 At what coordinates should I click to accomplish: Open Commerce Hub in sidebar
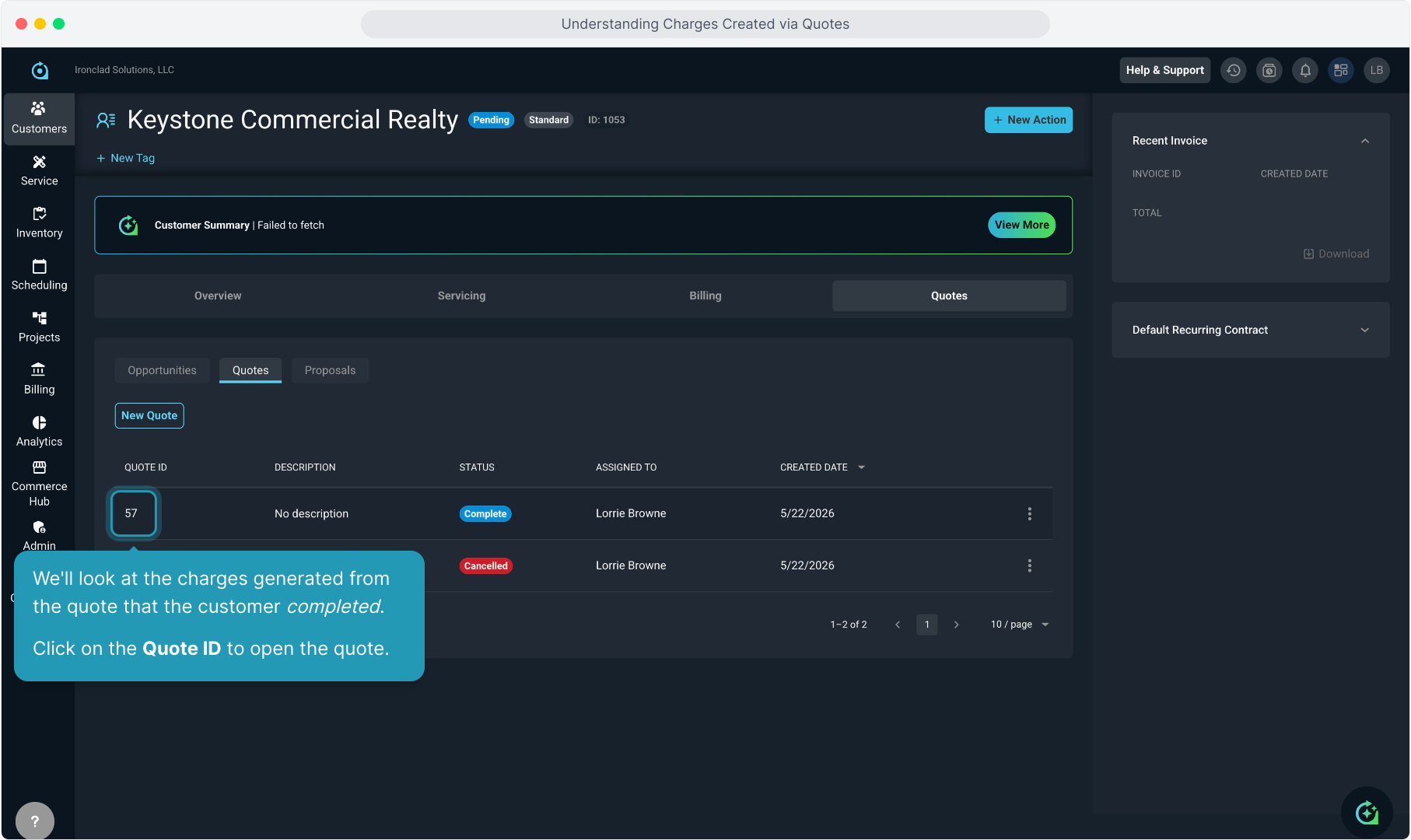[x=39, y=484]
